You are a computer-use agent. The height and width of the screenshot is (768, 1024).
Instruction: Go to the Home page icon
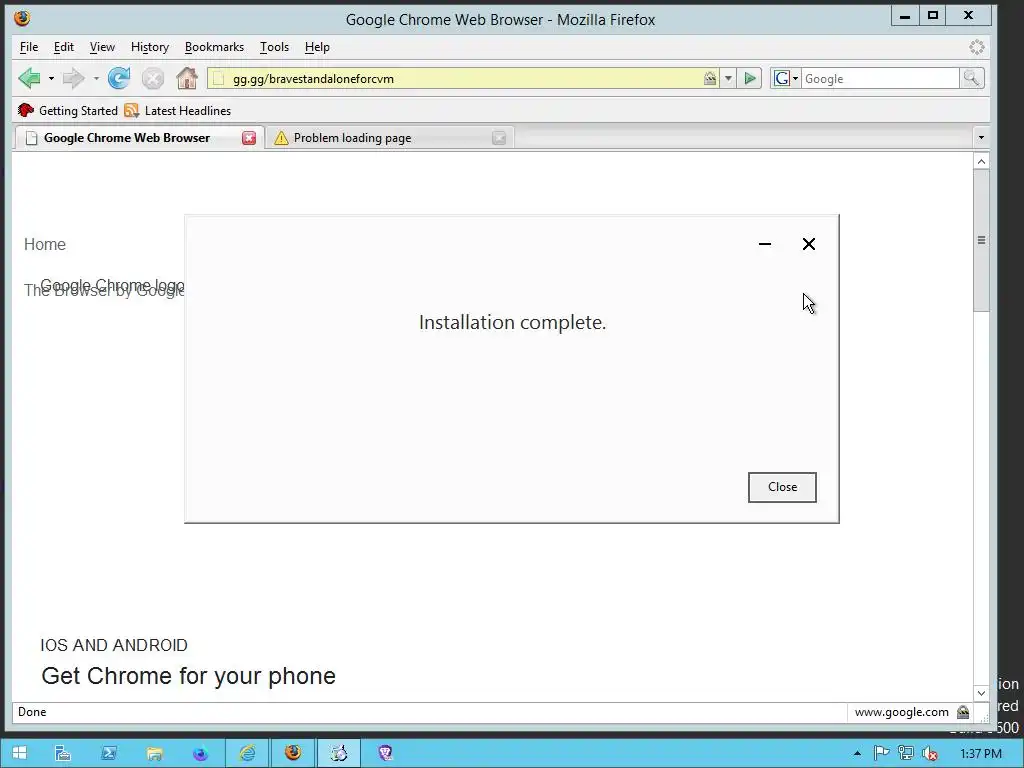[187, 78]
